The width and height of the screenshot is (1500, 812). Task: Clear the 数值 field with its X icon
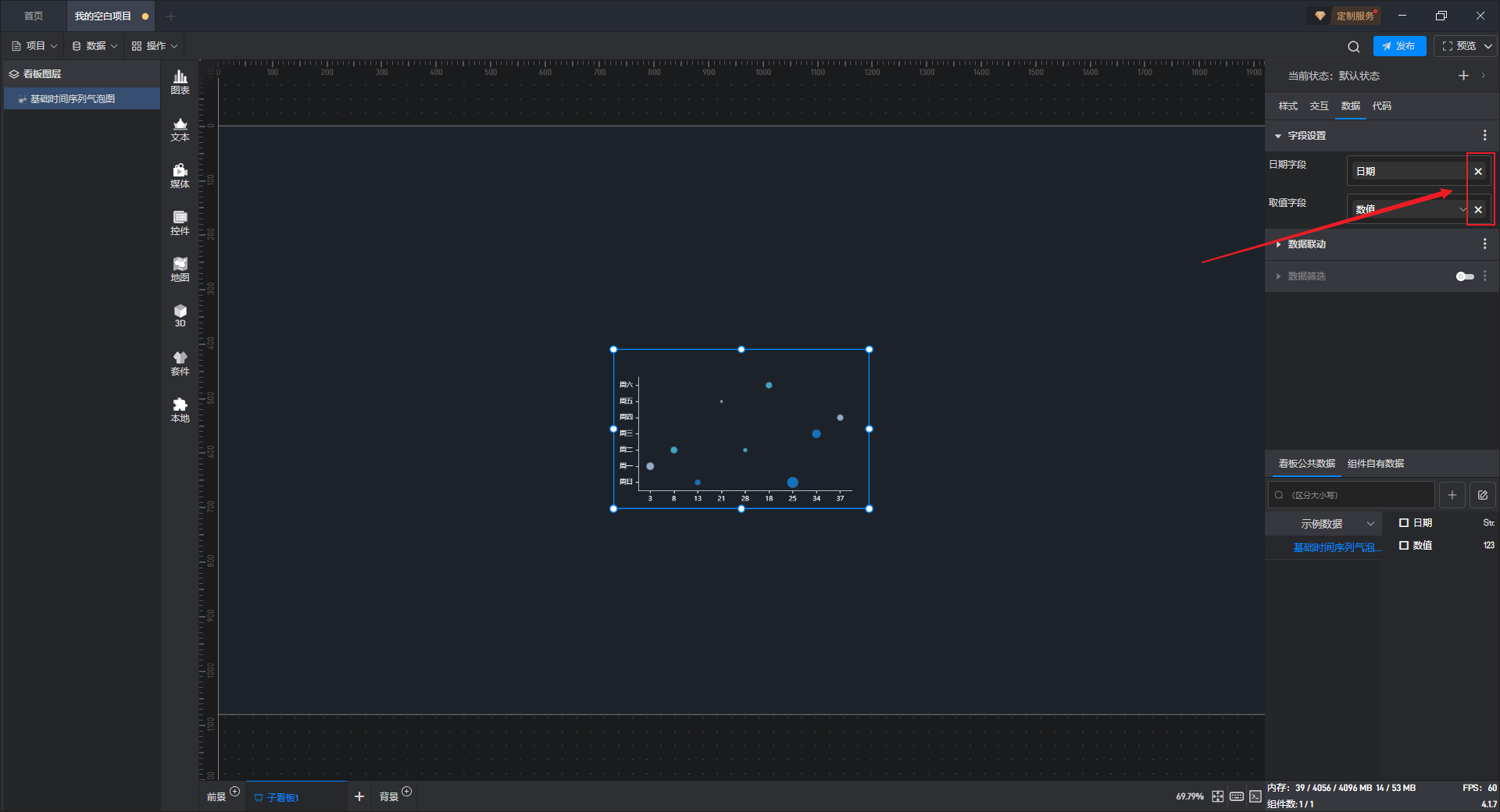[x=1478, y=209]
